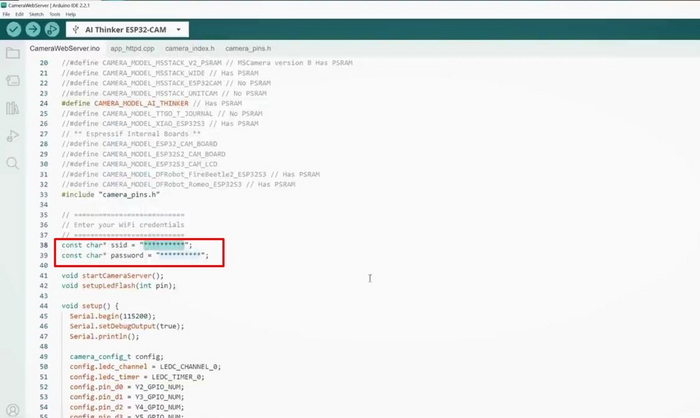
Task: Open the Sketchbook folder panel
Action: (12, 53)
